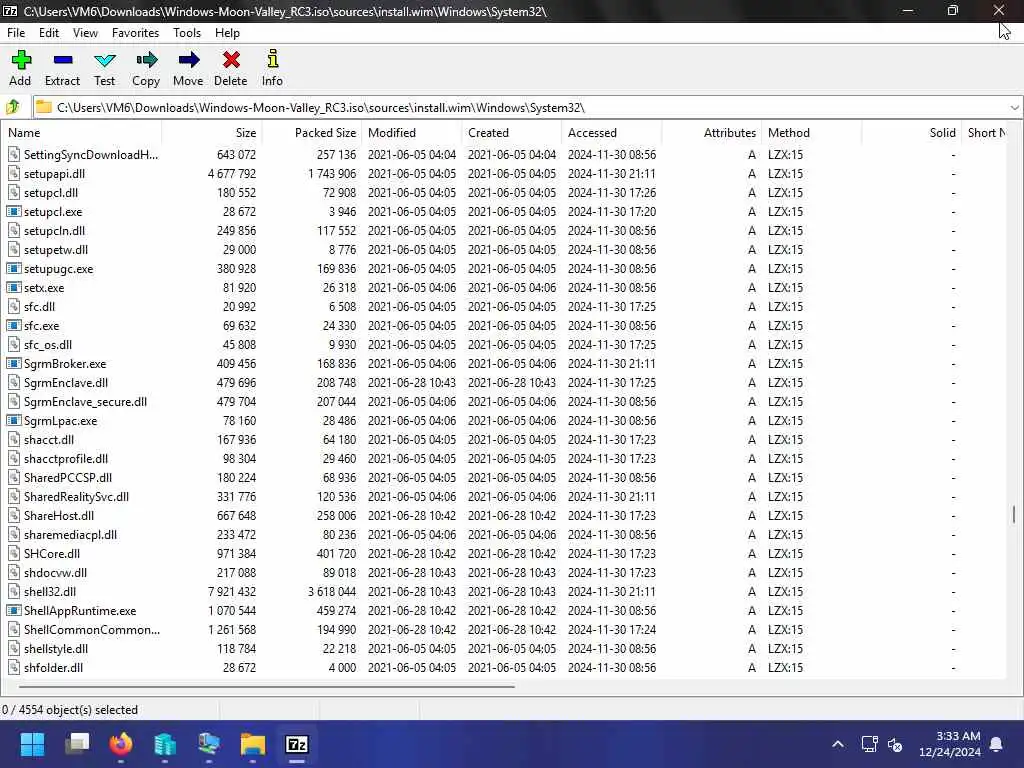Open the Edit menu
Image resolution: width=1024 pixels, height=768 pixels.
49,33
